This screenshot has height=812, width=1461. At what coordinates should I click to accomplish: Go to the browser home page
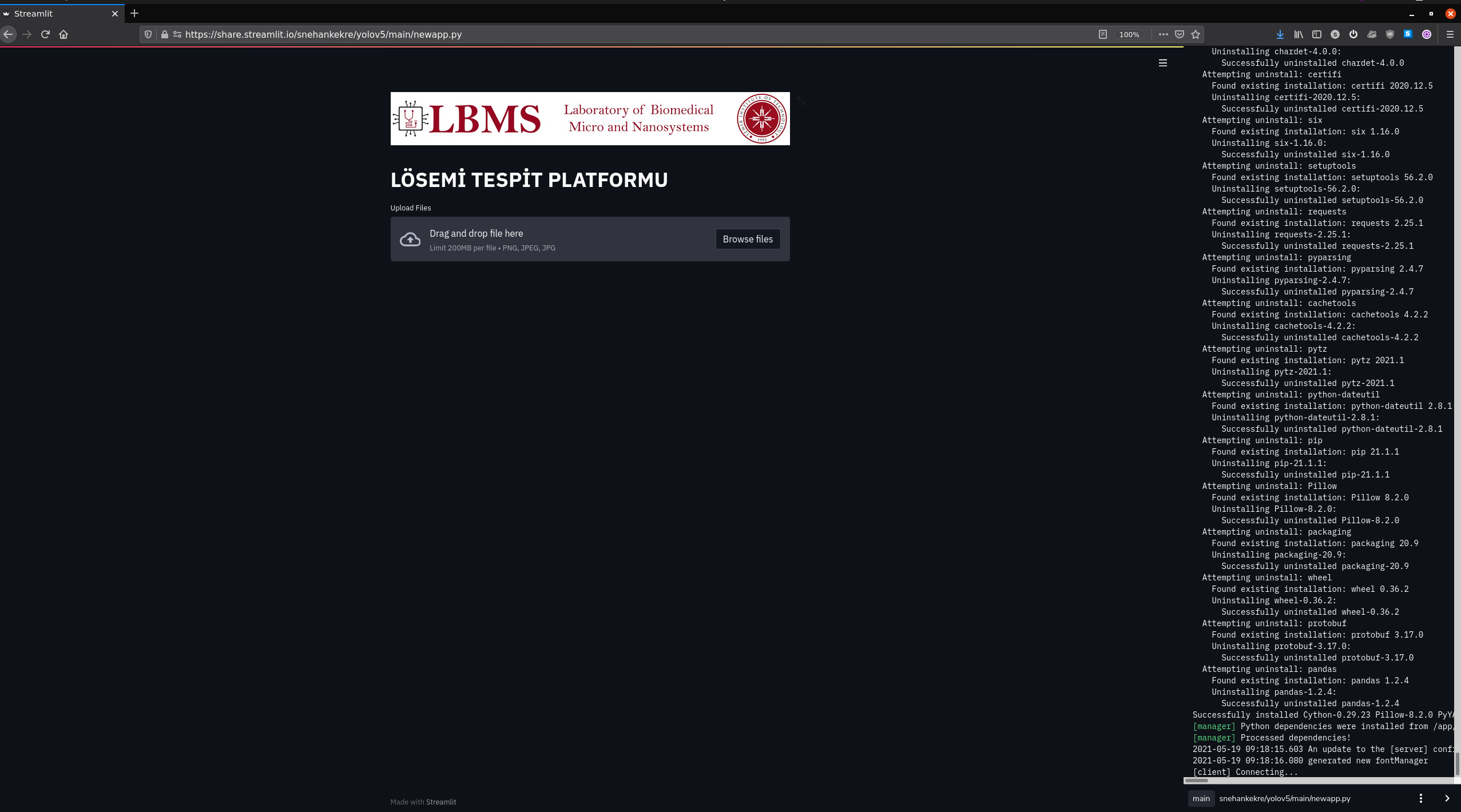point(63,34)
